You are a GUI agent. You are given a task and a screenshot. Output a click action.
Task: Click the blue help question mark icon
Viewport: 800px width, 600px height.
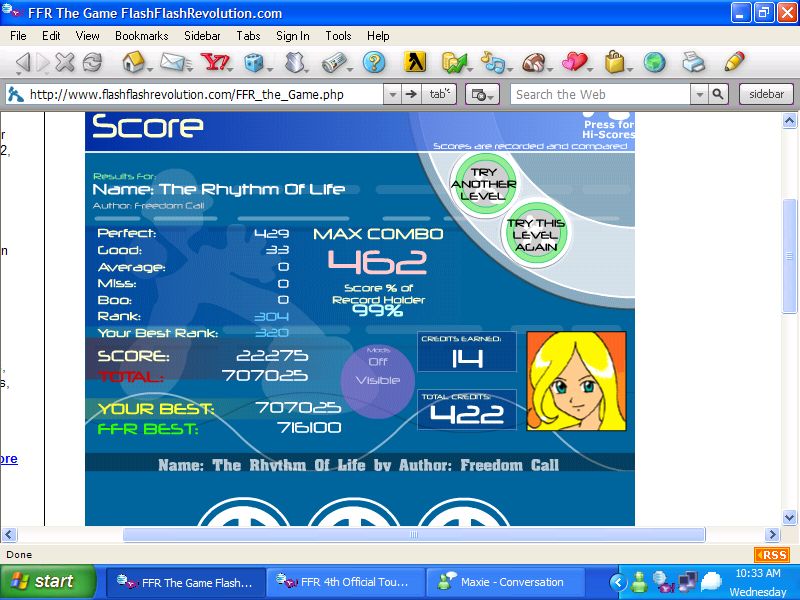pyautogui.click(x=374, y=63)
